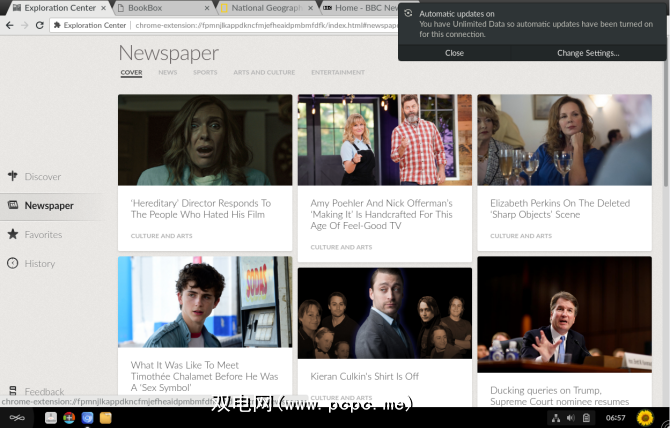Select the Sports section tab
670x428 pixels.
[204, 72]
